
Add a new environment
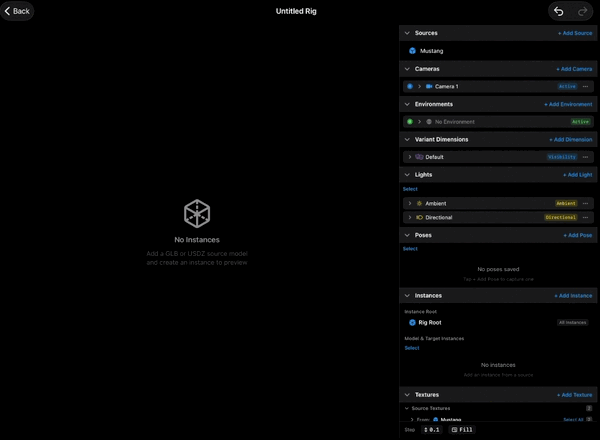[x=568, y=104]
